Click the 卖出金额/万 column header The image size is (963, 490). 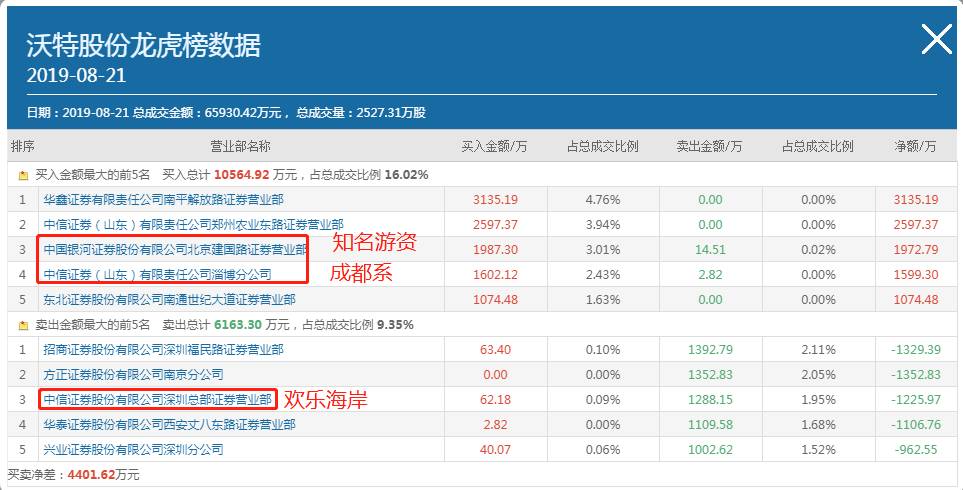tap(709, 147)
